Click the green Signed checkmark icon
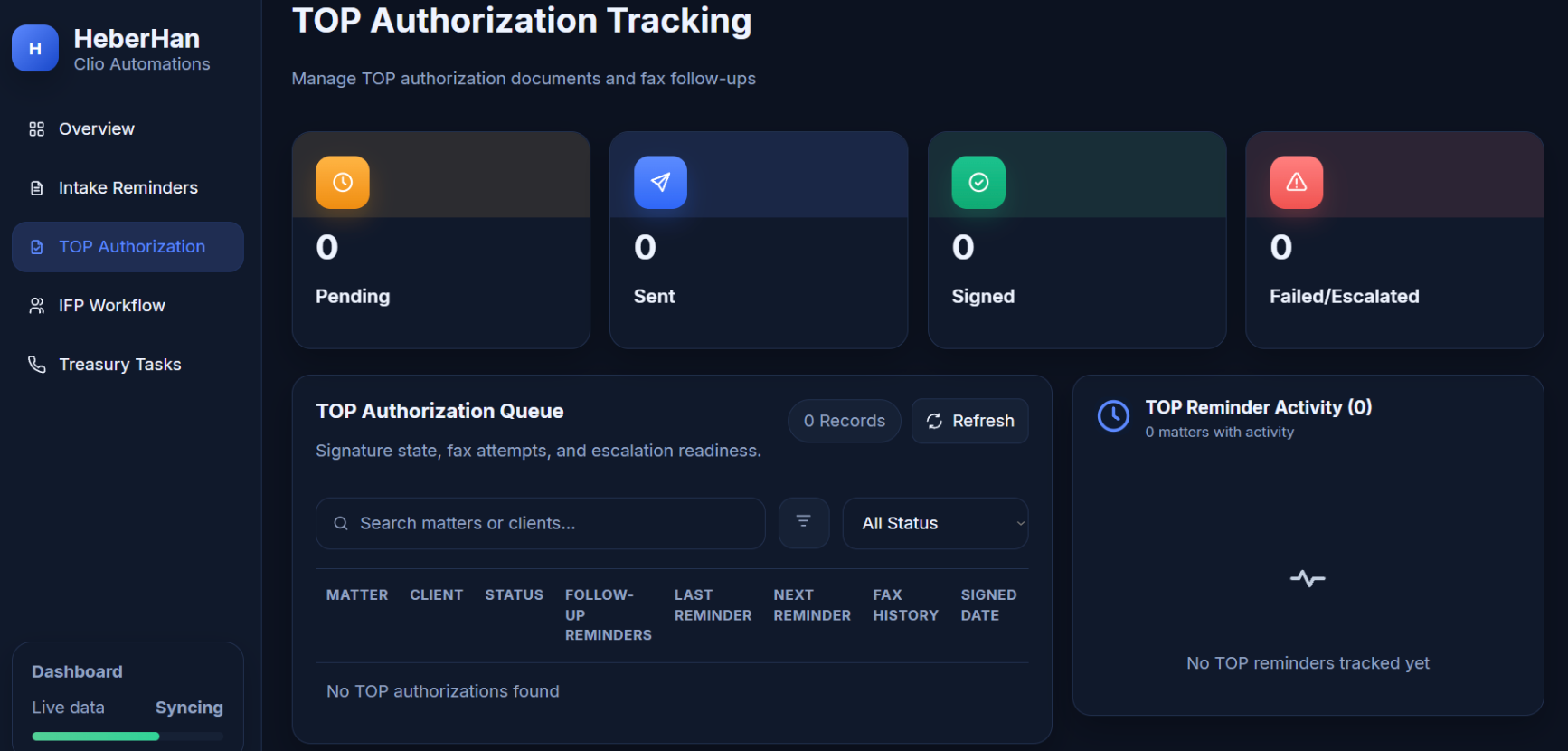The width and height of the screenshot is (1568, 751). click(978, 183)
